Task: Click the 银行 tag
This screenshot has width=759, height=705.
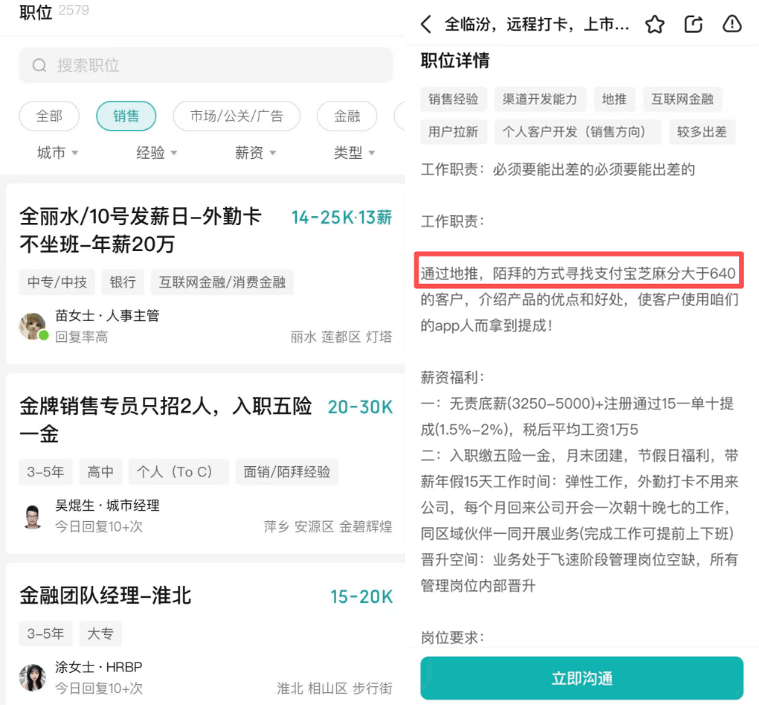Action: [x=122, y=282]
